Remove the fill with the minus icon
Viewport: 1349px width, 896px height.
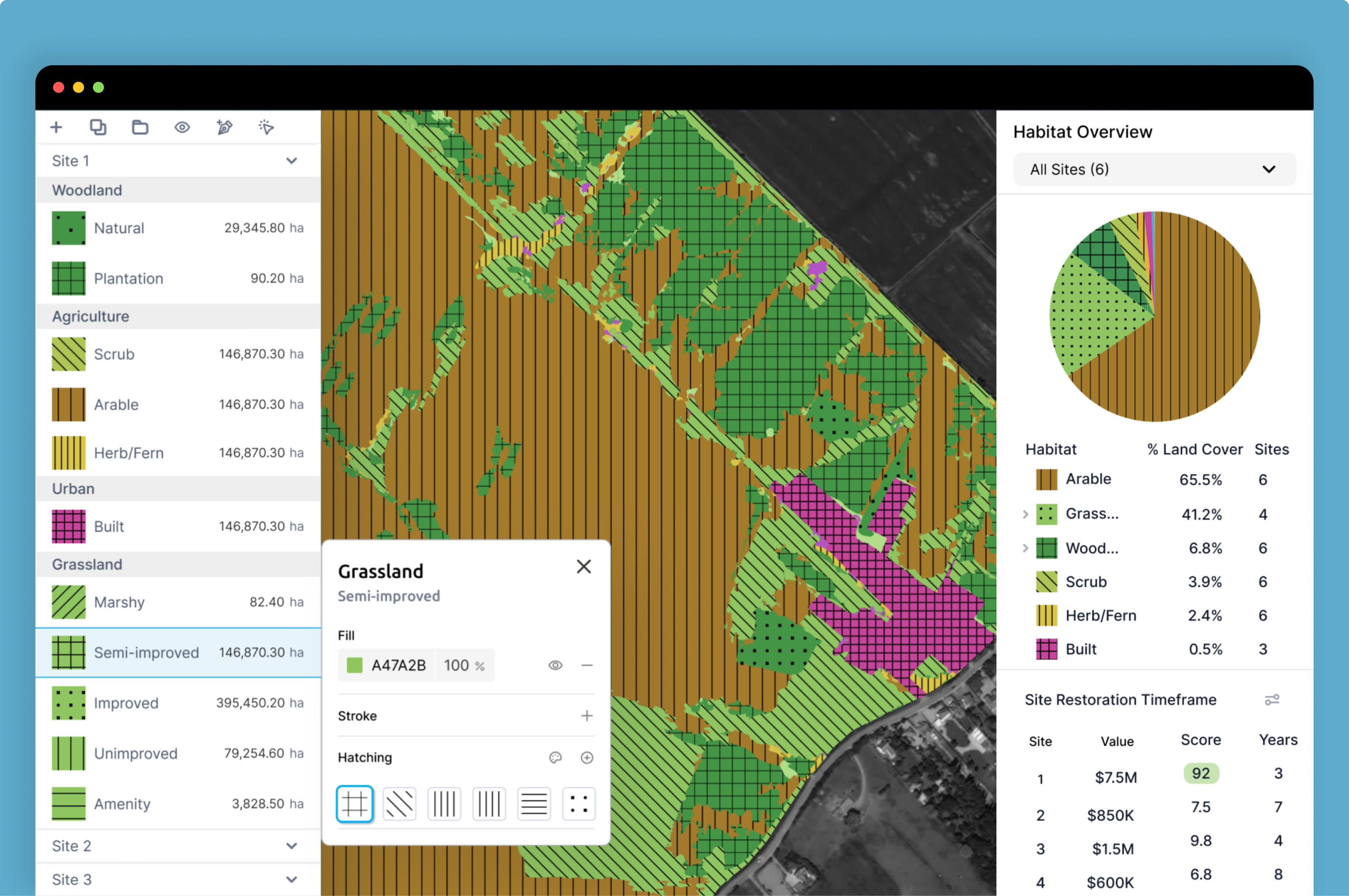pyautogui.click(x=587, y=665)
